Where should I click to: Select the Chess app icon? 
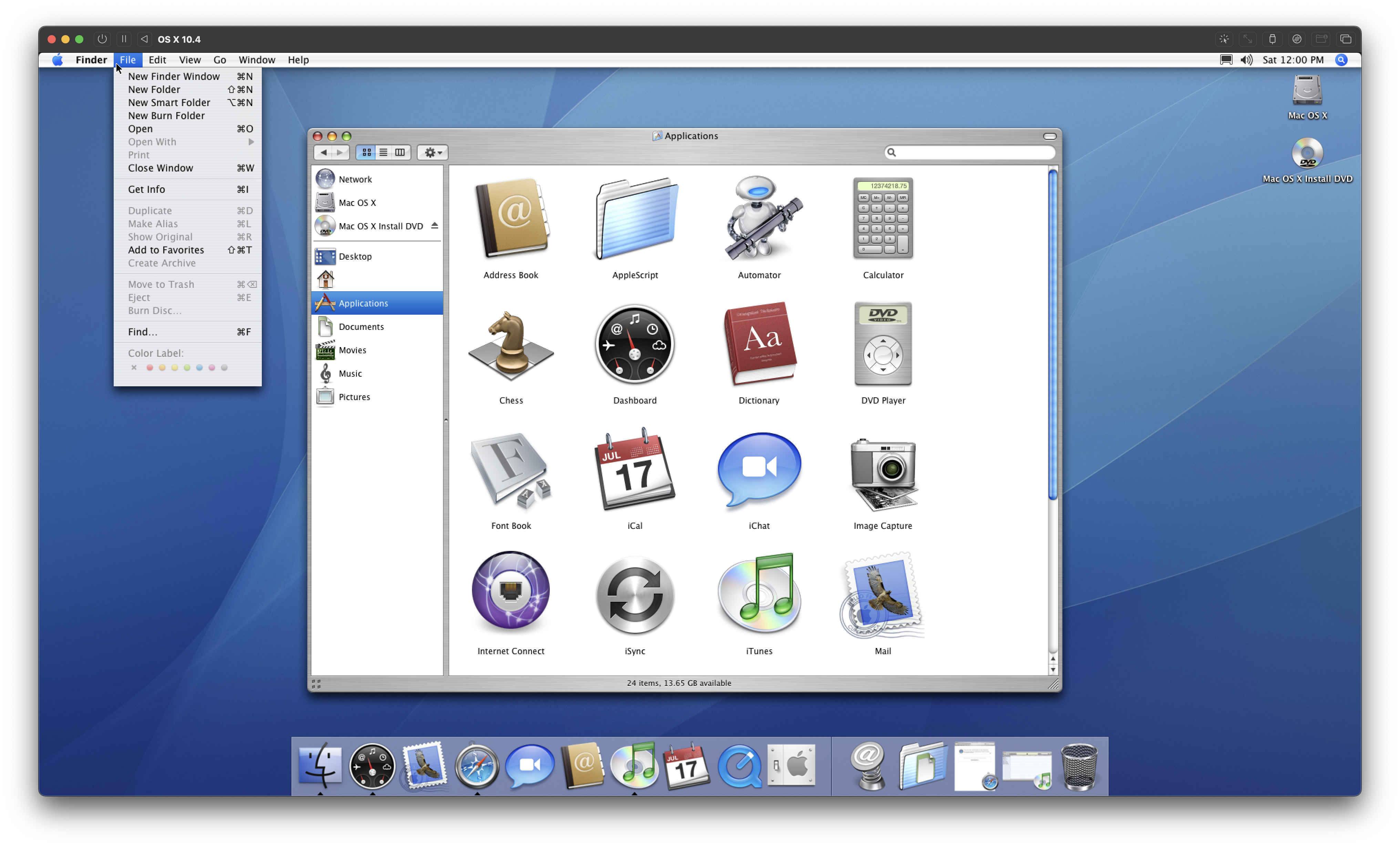click(511, 345)
